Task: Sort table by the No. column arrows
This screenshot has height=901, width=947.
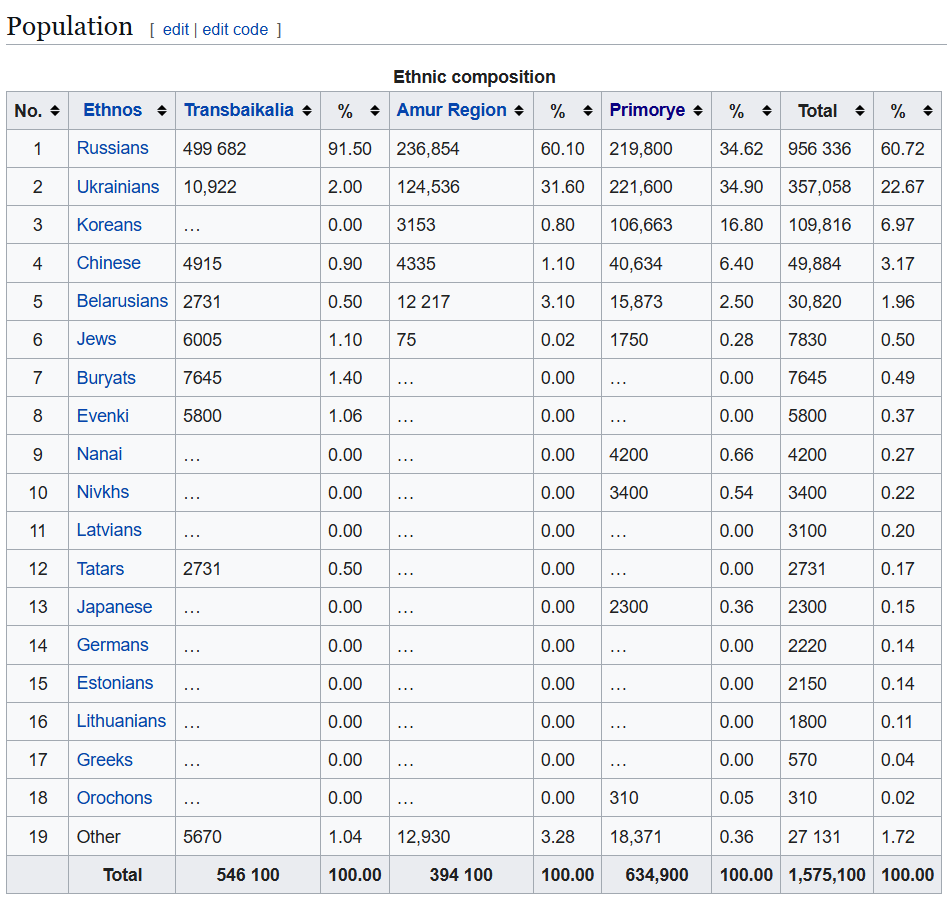Action: (55, 111)
